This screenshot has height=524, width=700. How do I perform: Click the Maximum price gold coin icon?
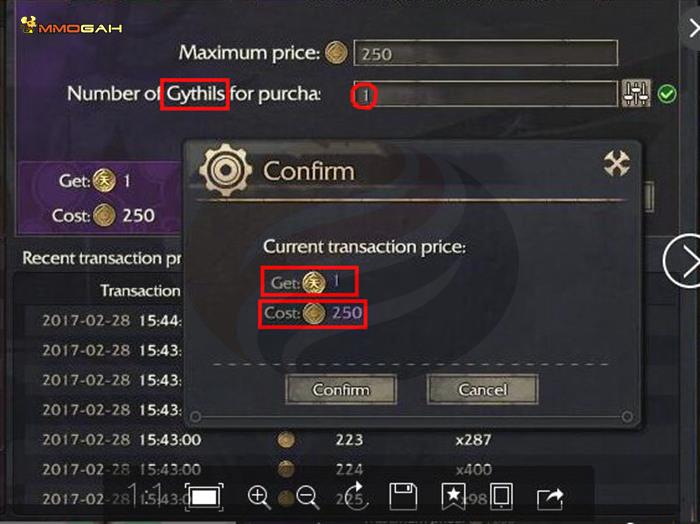(x=338, y=53)
